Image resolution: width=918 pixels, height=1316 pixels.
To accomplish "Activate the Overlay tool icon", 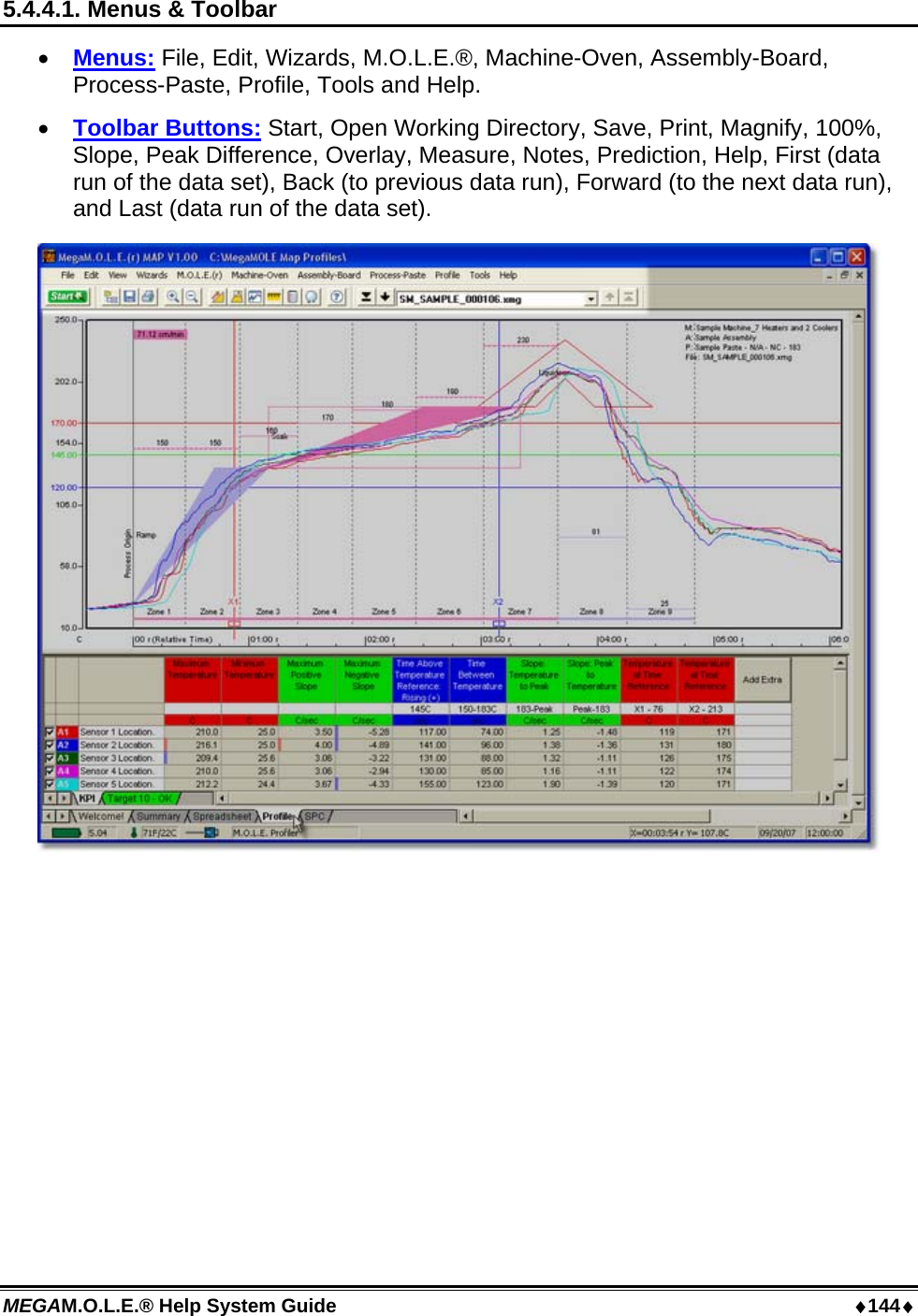I will click(255, 296).
